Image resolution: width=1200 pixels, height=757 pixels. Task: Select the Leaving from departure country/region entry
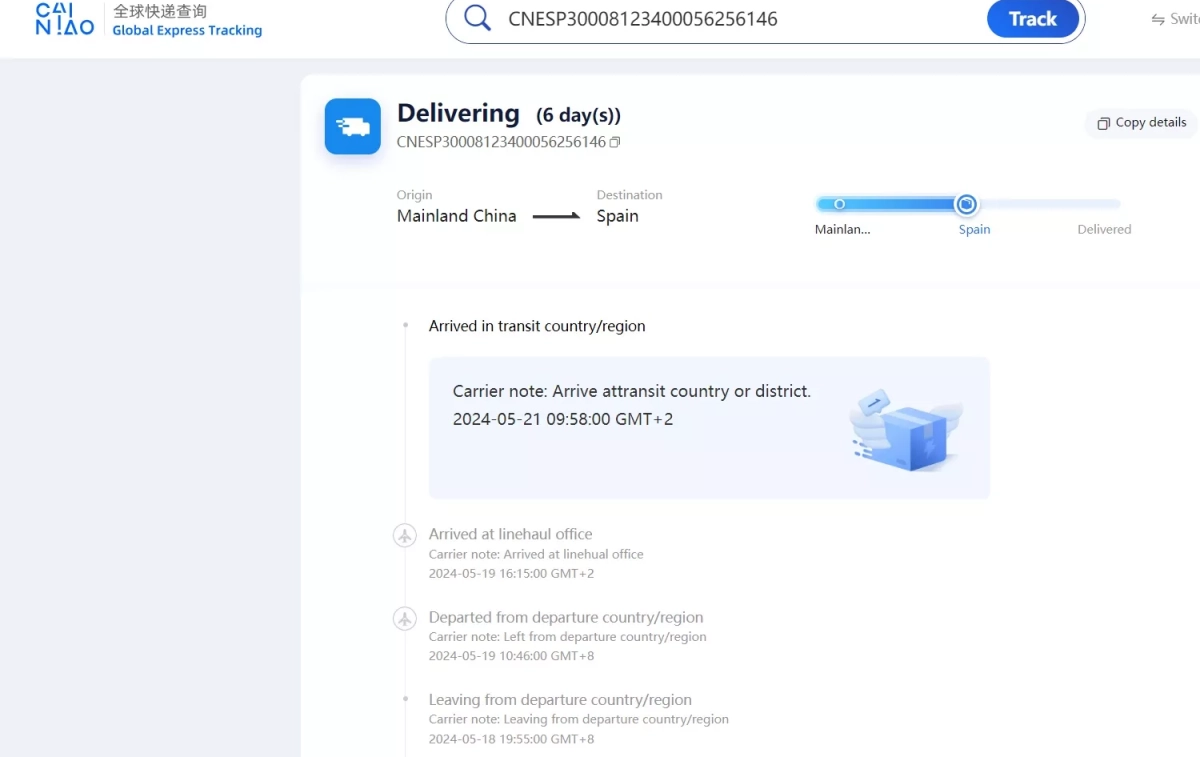(x=560, y=700)
